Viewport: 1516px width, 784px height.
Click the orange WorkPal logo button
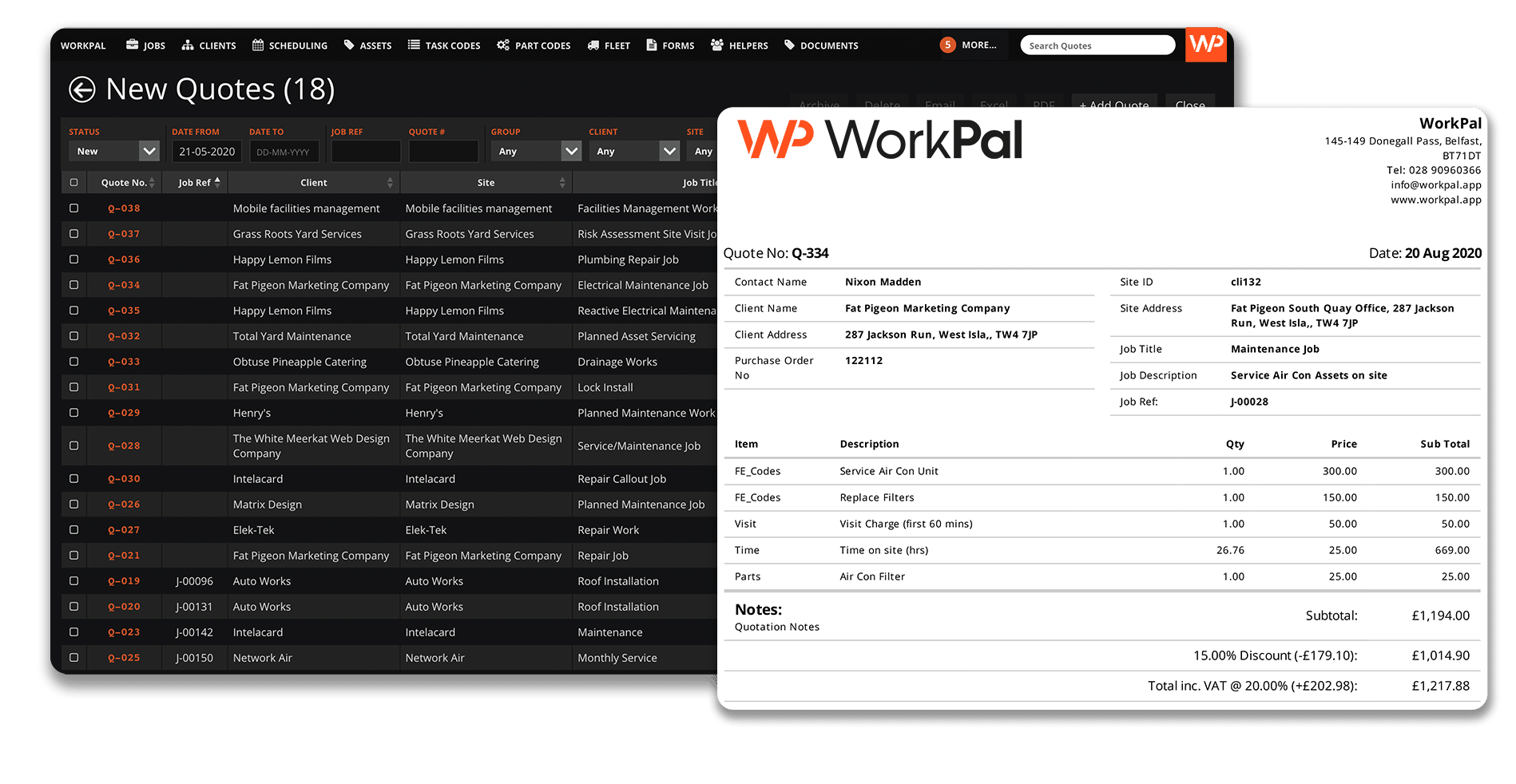coord(1205,44)
